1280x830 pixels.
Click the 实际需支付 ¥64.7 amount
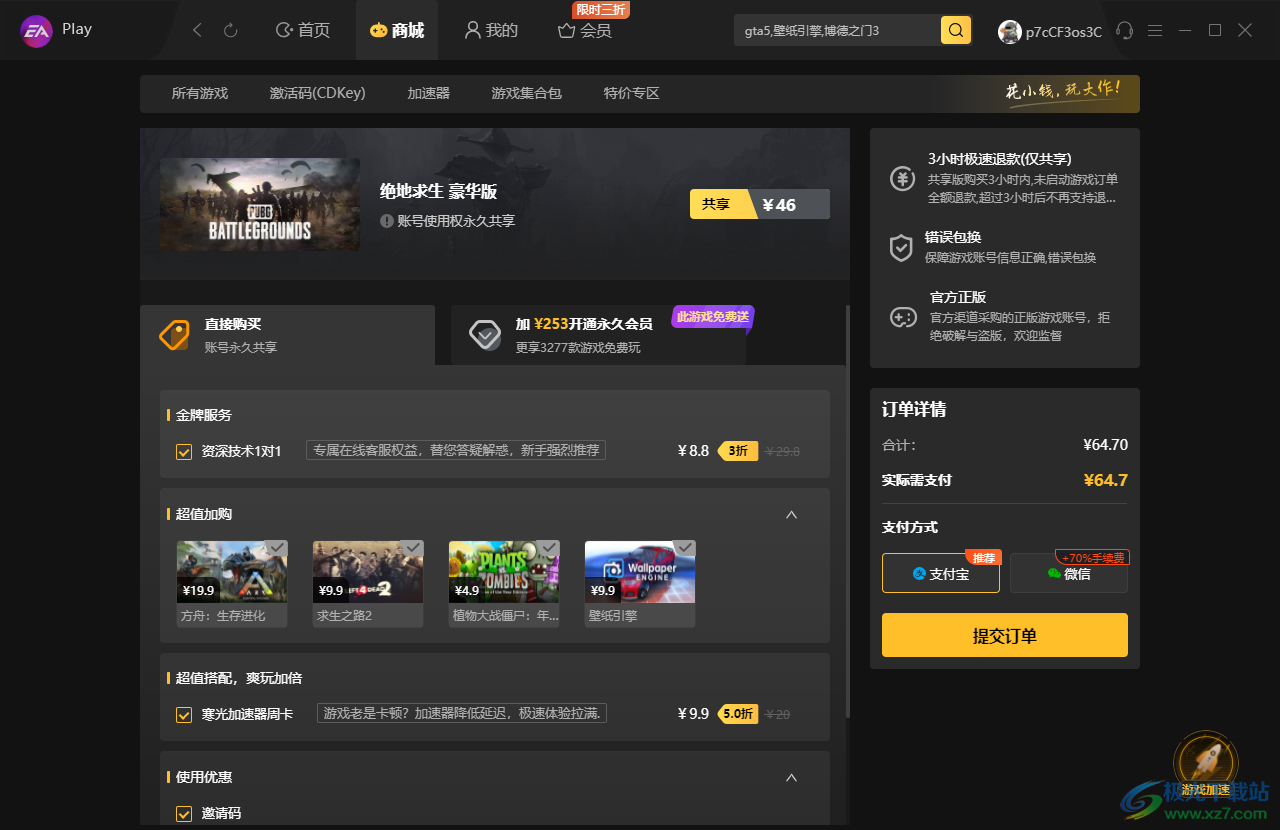tap(1105, 480)
